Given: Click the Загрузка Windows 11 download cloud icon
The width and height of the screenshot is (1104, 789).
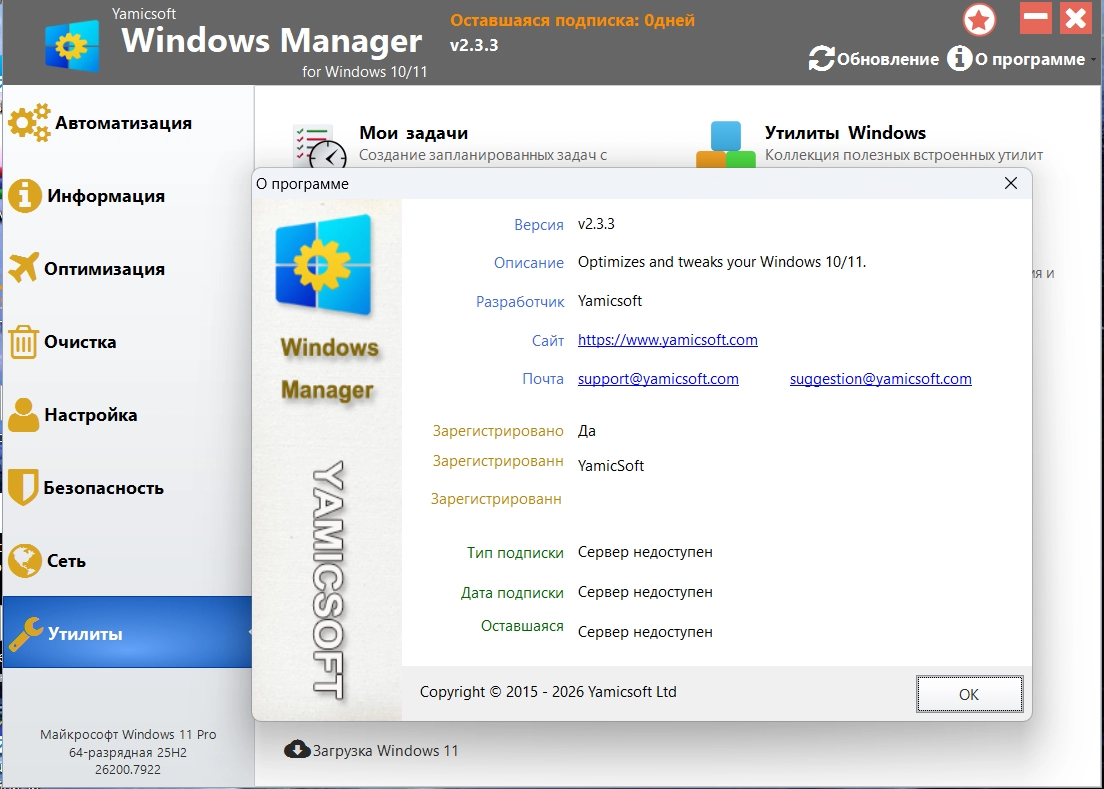Looking at the screenshot, I should click(x=297, y=749).
